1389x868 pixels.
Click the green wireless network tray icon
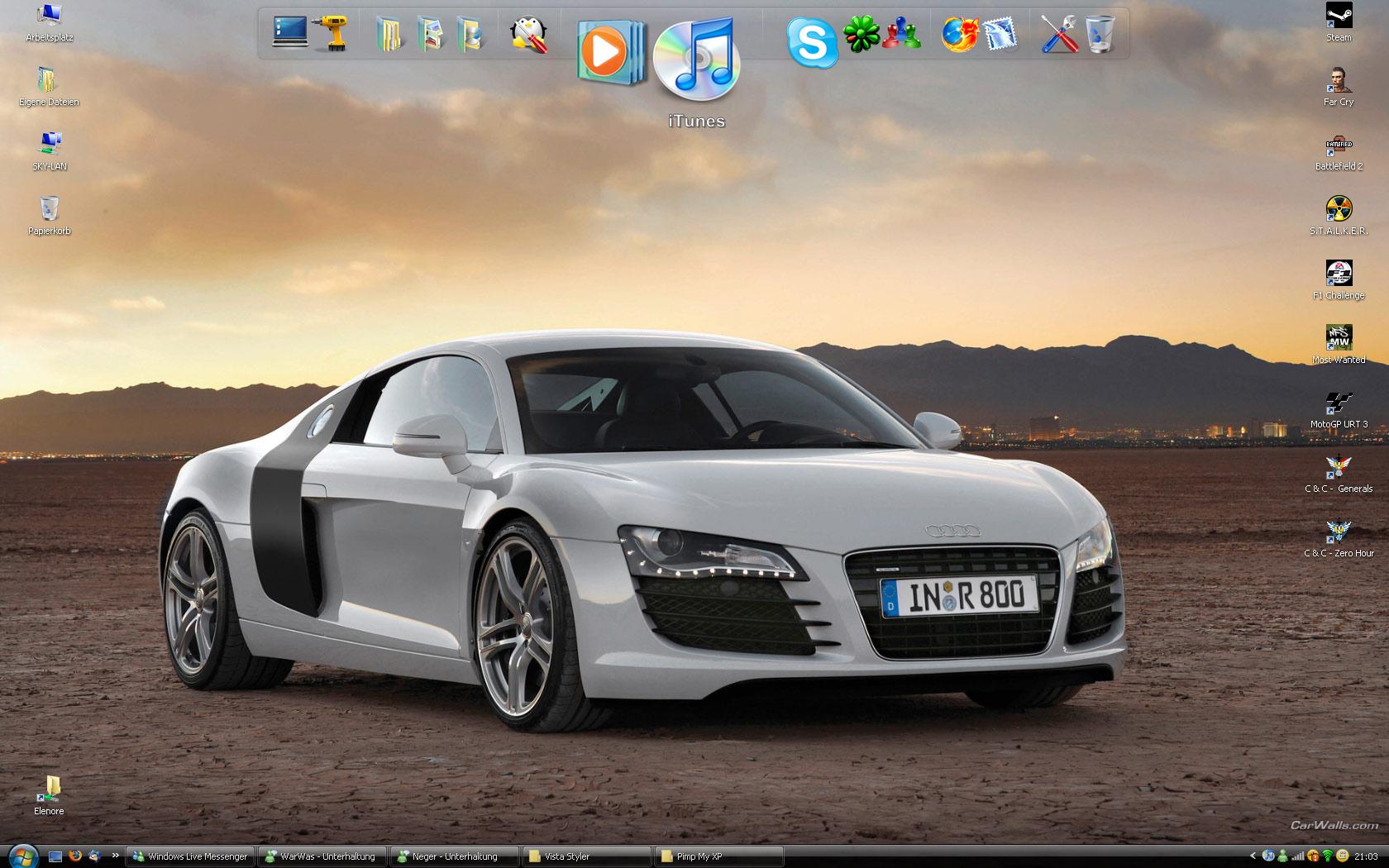click(1328, 856)
